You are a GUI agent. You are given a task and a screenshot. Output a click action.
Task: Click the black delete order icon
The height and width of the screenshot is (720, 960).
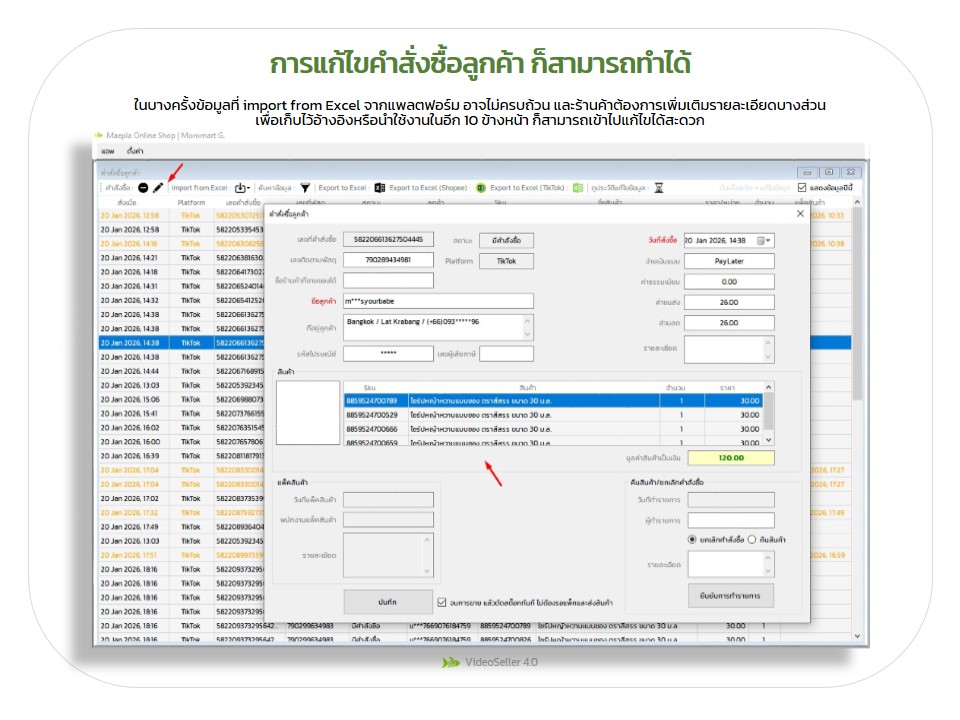pos(144,187)
